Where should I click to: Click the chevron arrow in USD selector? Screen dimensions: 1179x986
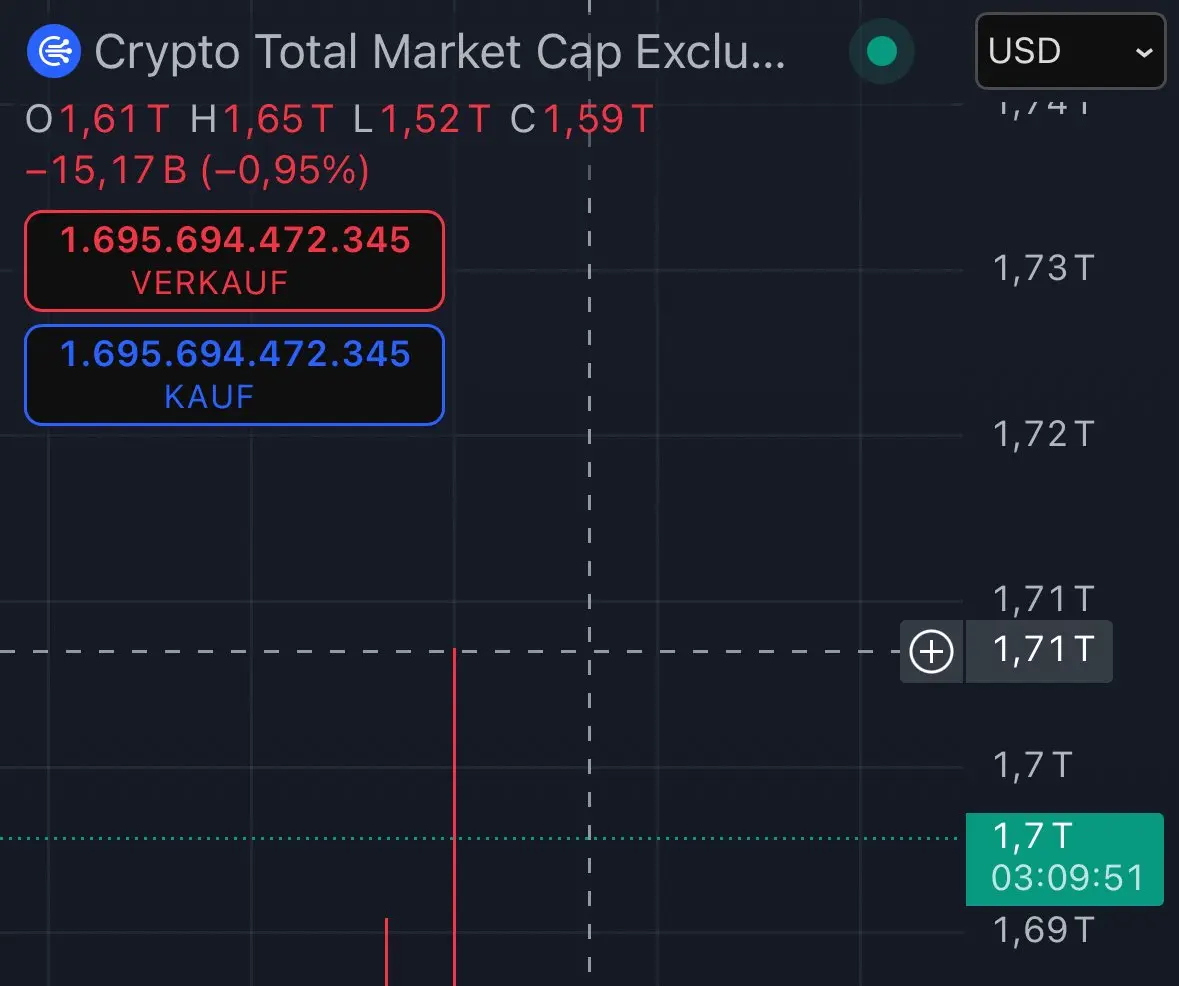click(1144, 53)
